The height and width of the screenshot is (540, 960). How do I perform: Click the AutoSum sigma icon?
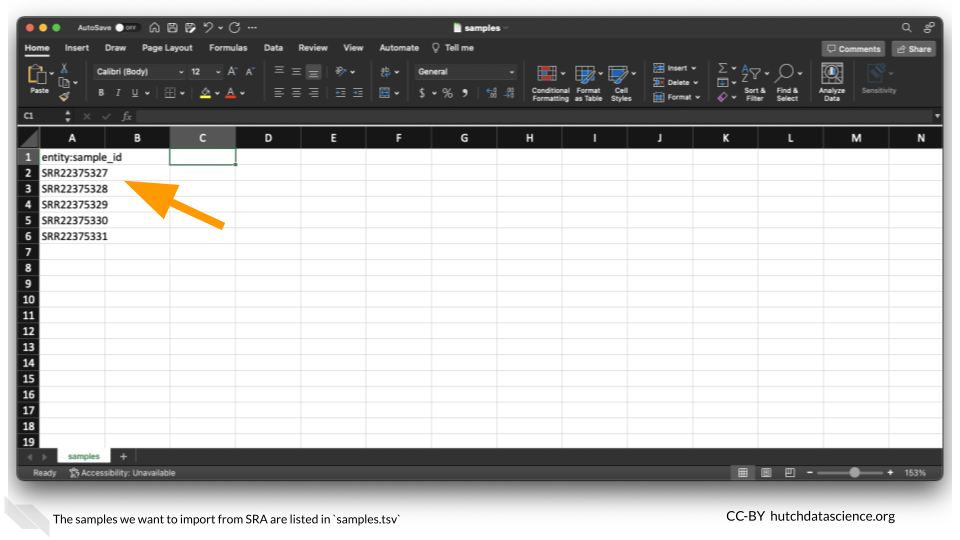click(722, 68)
